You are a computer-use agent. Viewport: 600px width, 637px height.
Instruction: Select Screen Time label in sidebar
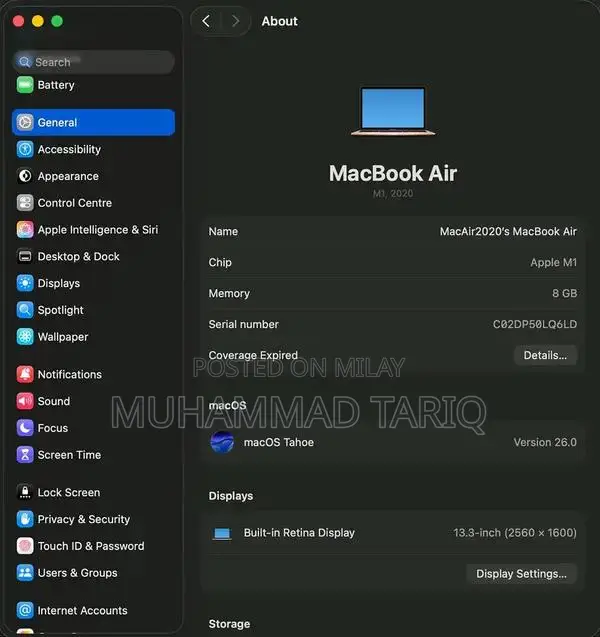point(69,455)
